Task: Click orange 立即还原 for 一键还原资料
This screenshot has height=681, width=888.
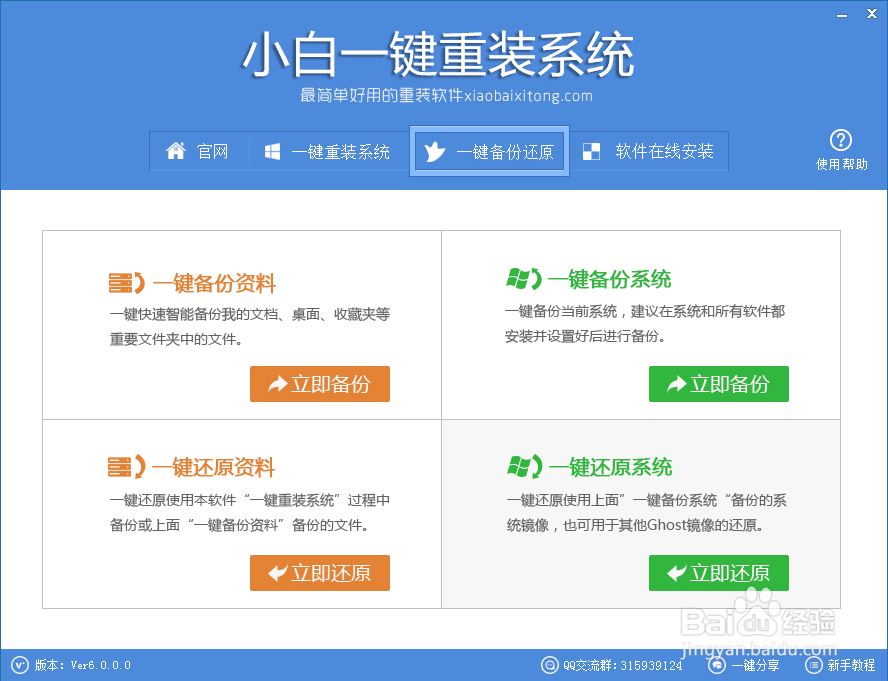Action: point(320,573)
